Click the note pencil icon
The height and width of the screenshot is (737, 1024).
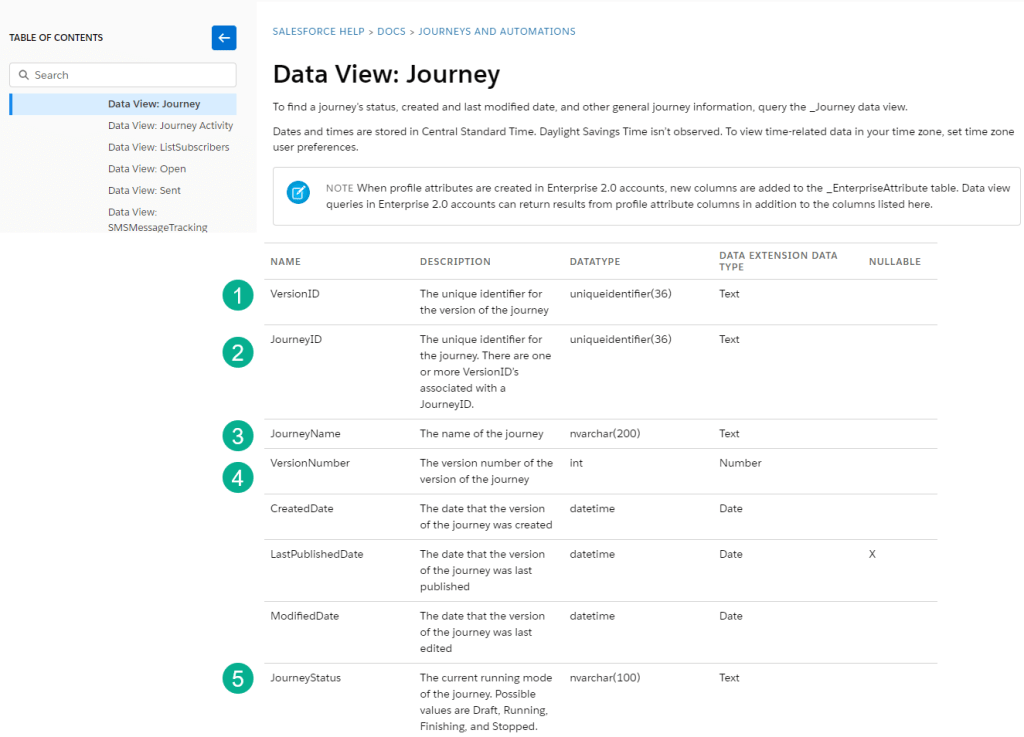coord(298,193)
